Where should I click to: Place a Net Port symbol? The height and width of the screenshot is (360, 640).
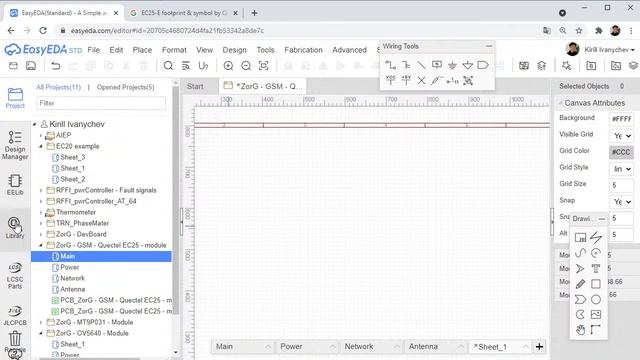coord(483,65)
